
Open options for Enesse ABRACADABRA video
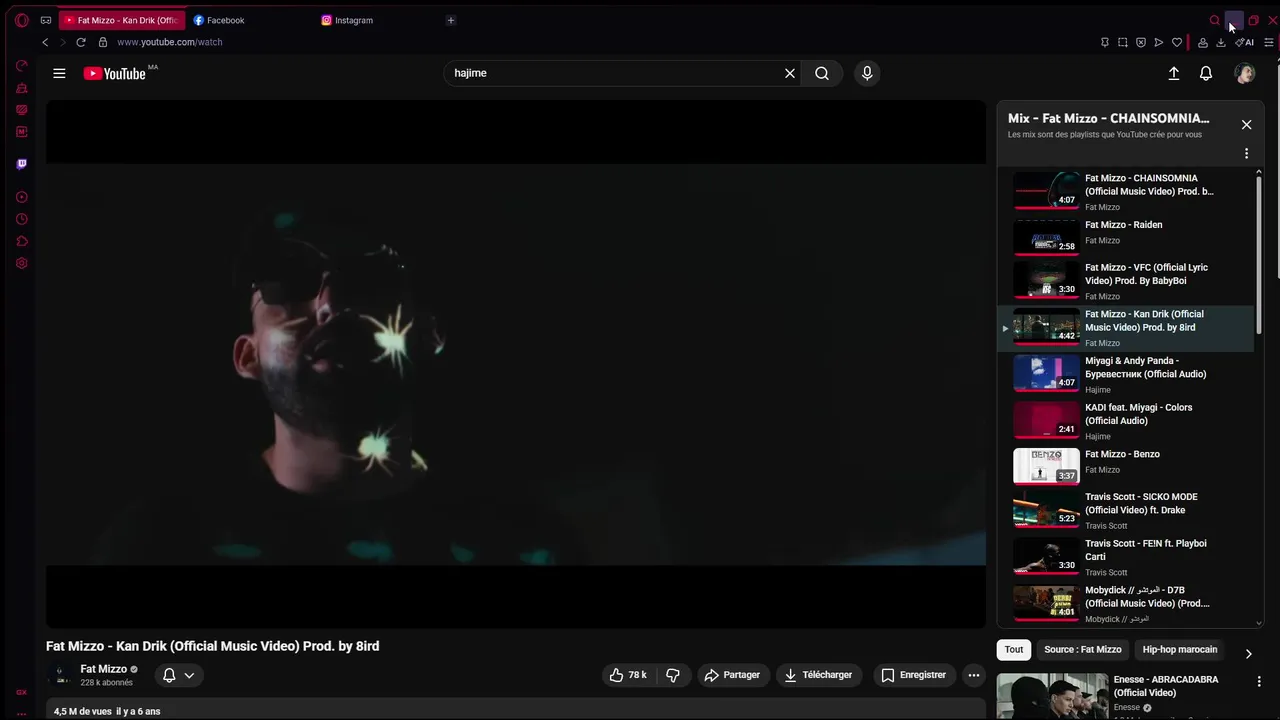(1259, 681)
